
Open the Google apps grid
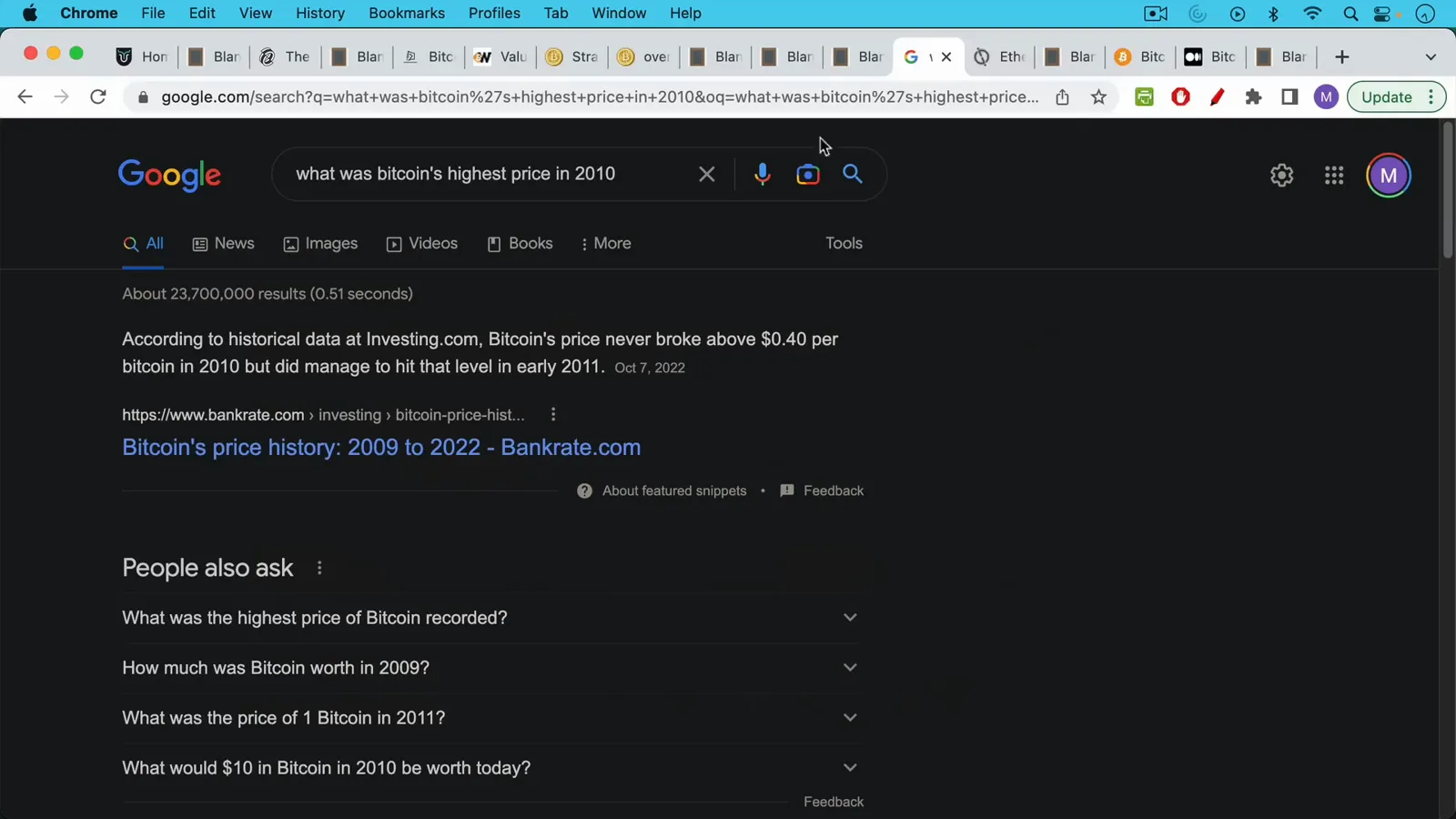(x=1334, y=175)
